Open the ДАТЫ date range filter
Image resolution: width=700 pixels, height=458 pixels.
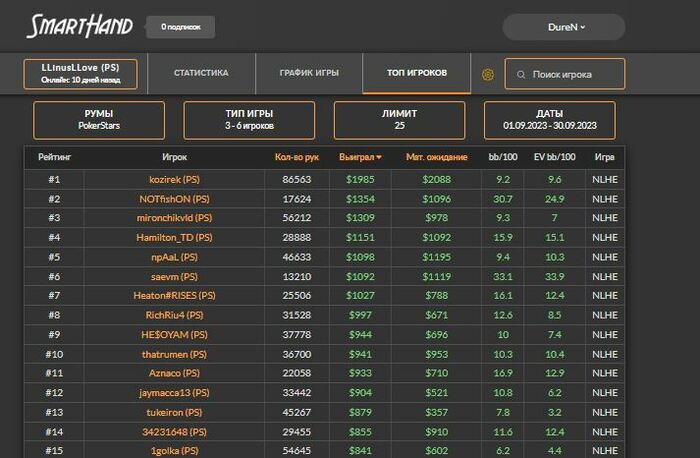point(550,120)
